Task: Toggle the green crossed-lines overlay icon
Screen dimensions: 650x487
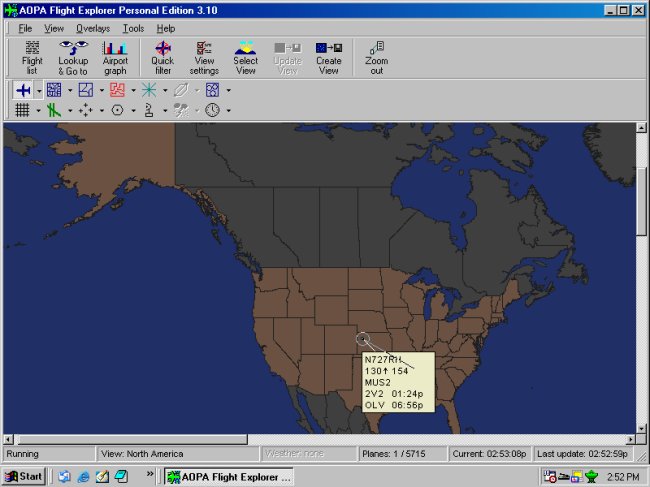Action: coord(54,110)
